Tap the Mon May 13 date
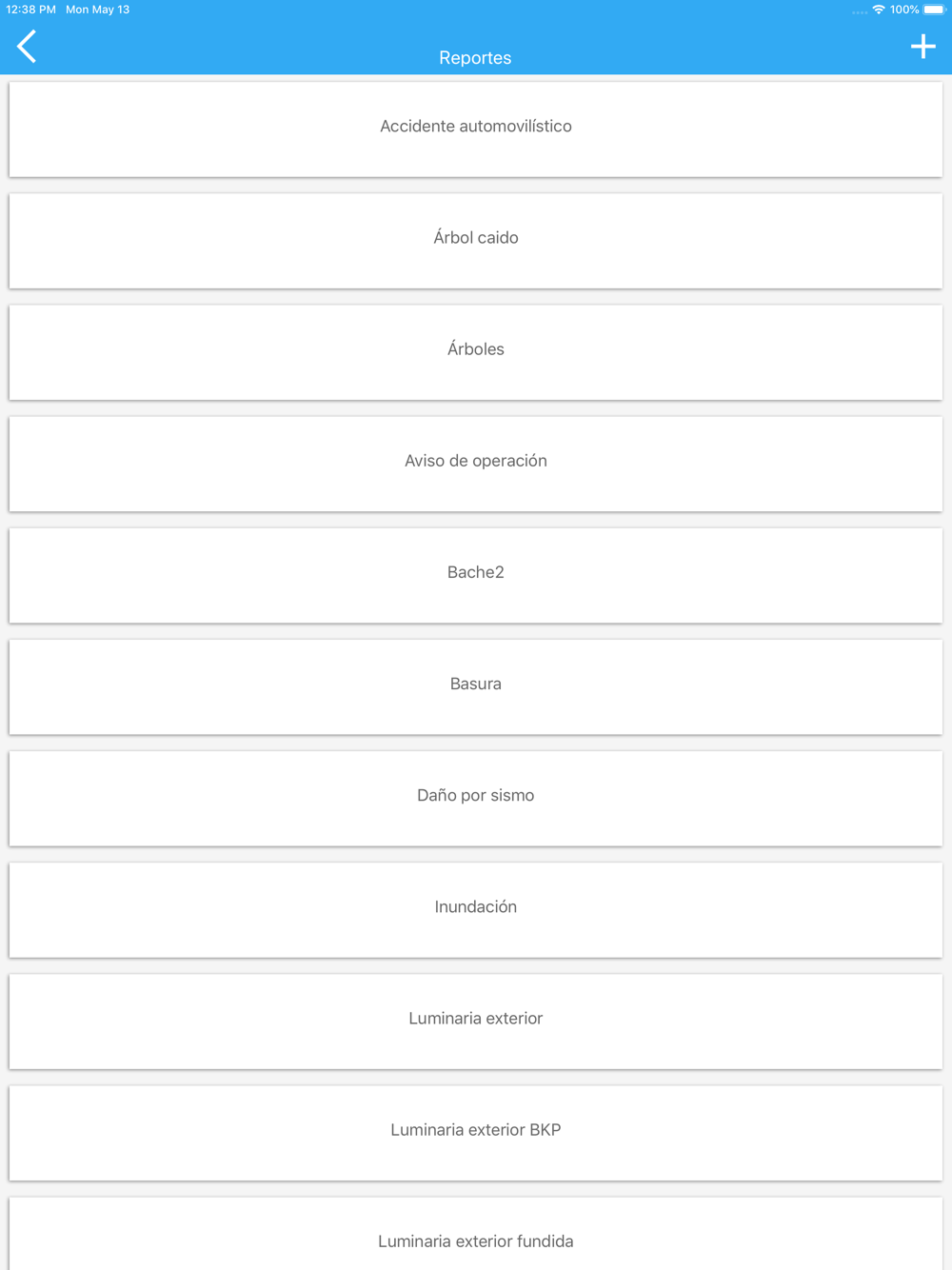Viewport: 952px width, 1270px height. [97, 10]
